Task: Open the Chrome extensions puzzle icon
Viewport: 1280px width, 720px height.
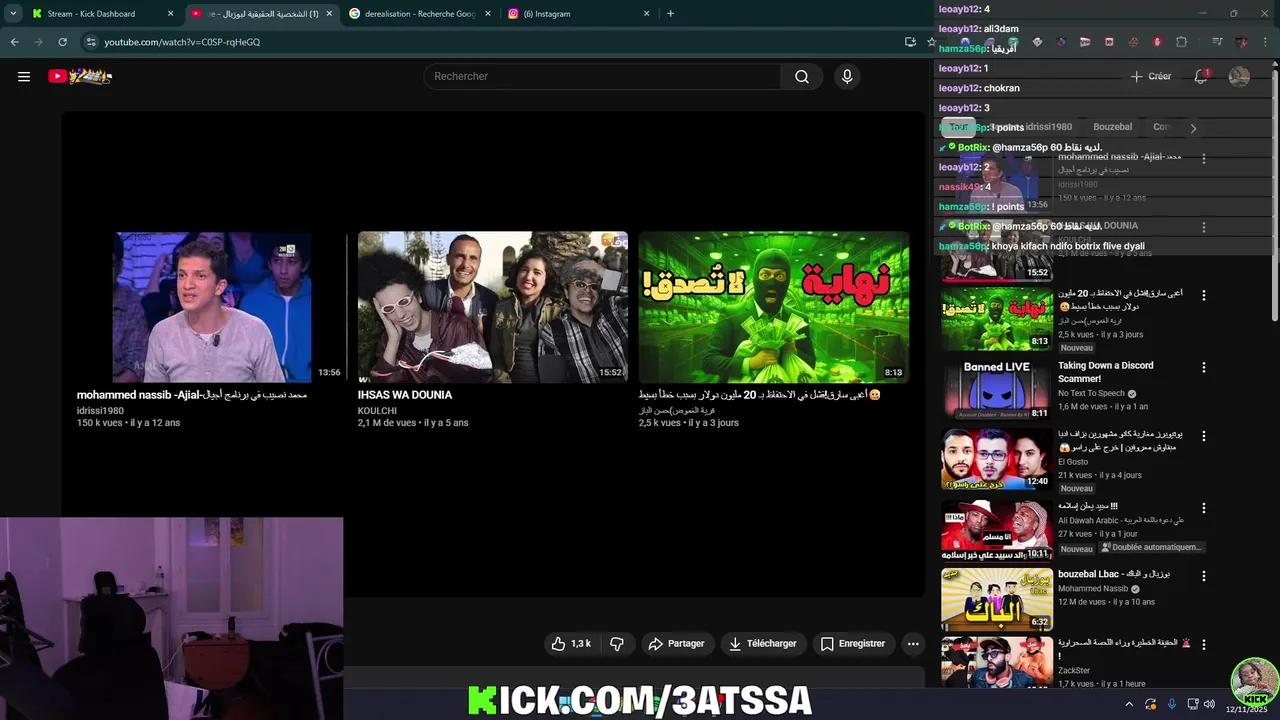Action: click(x=1181, y=42)
